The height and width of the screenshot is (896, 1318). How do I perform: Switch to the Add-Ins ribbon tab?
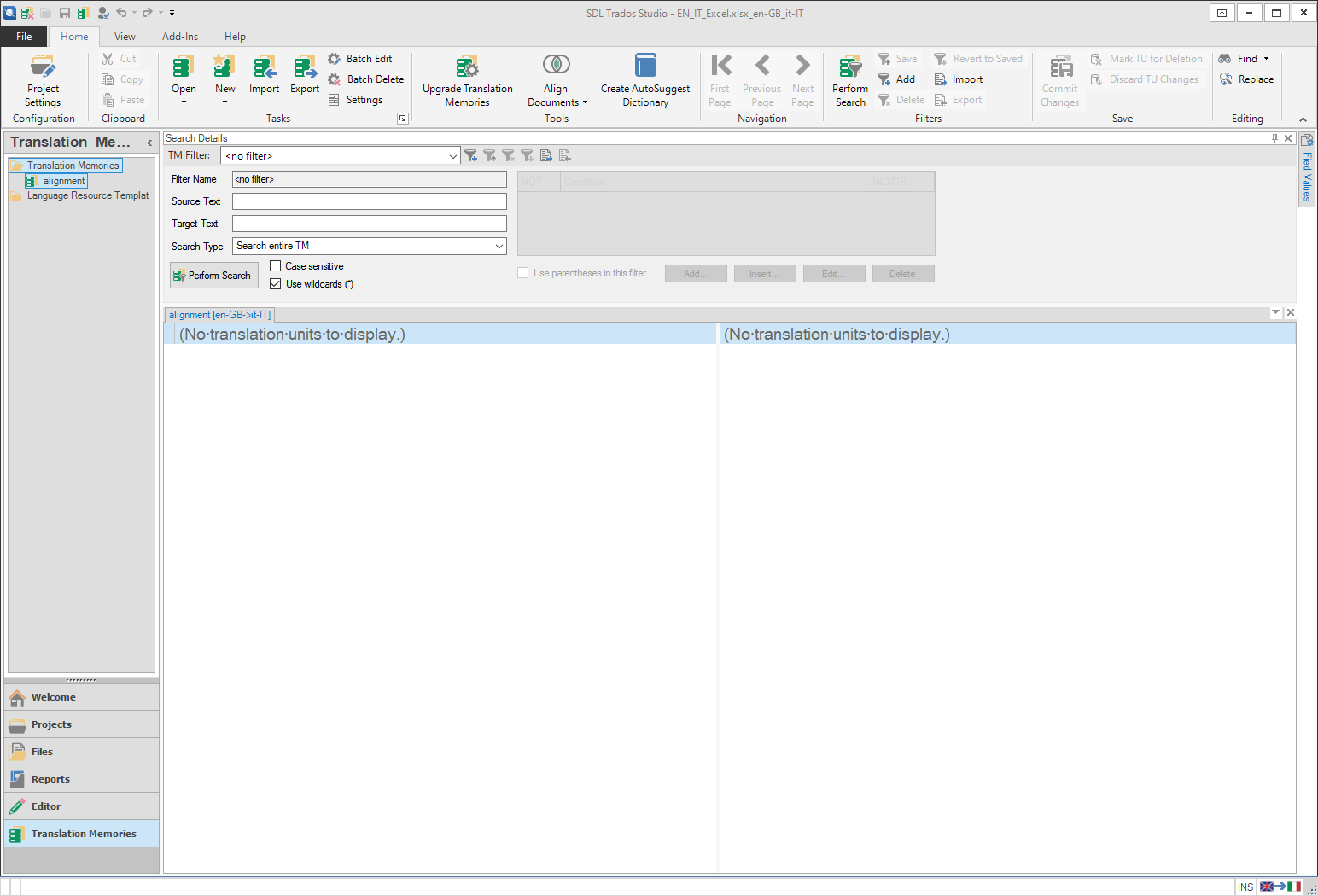tap(180, 37)
